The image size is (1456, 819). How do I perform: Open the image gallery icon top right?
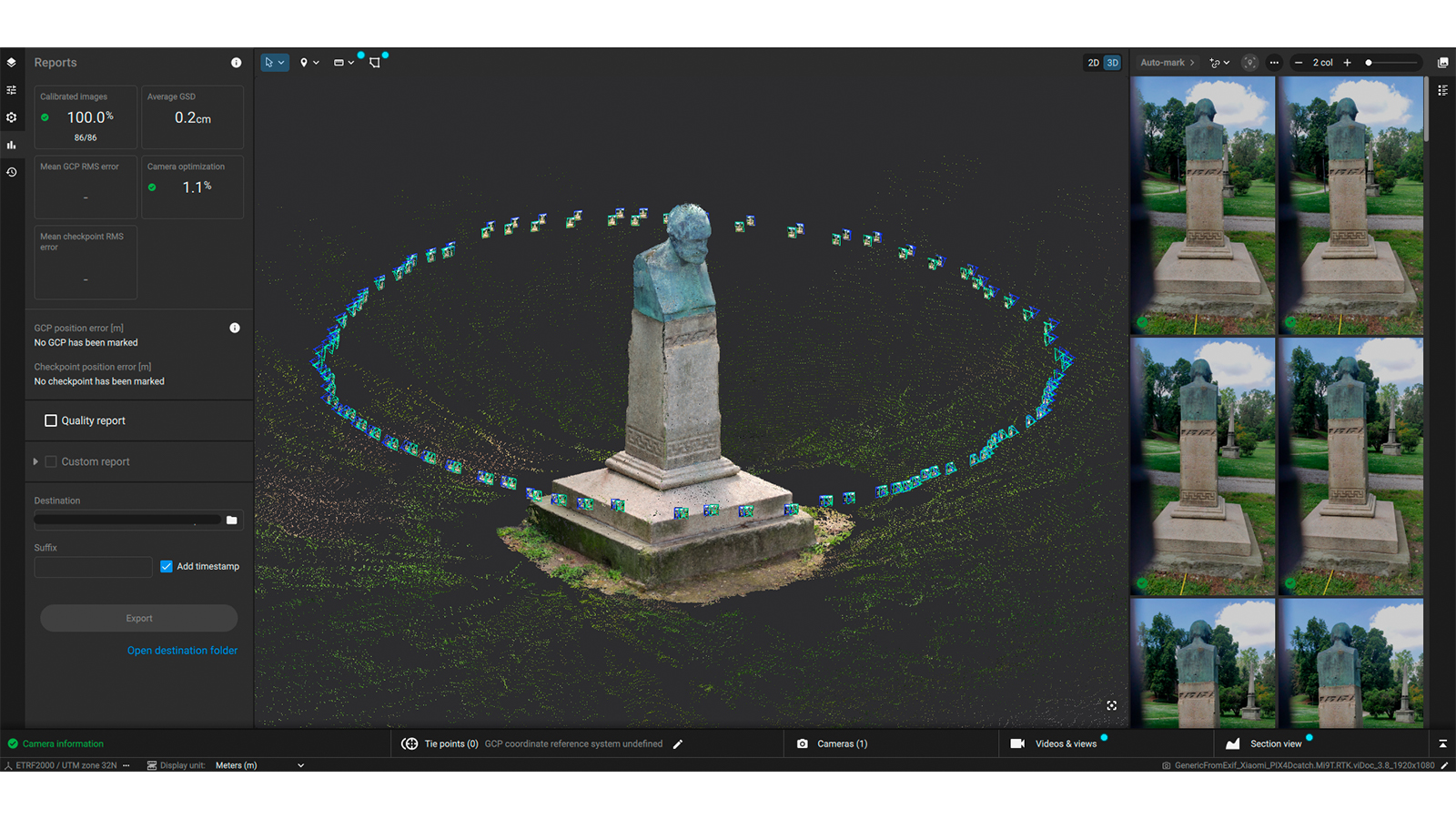tap(1442, 63)
